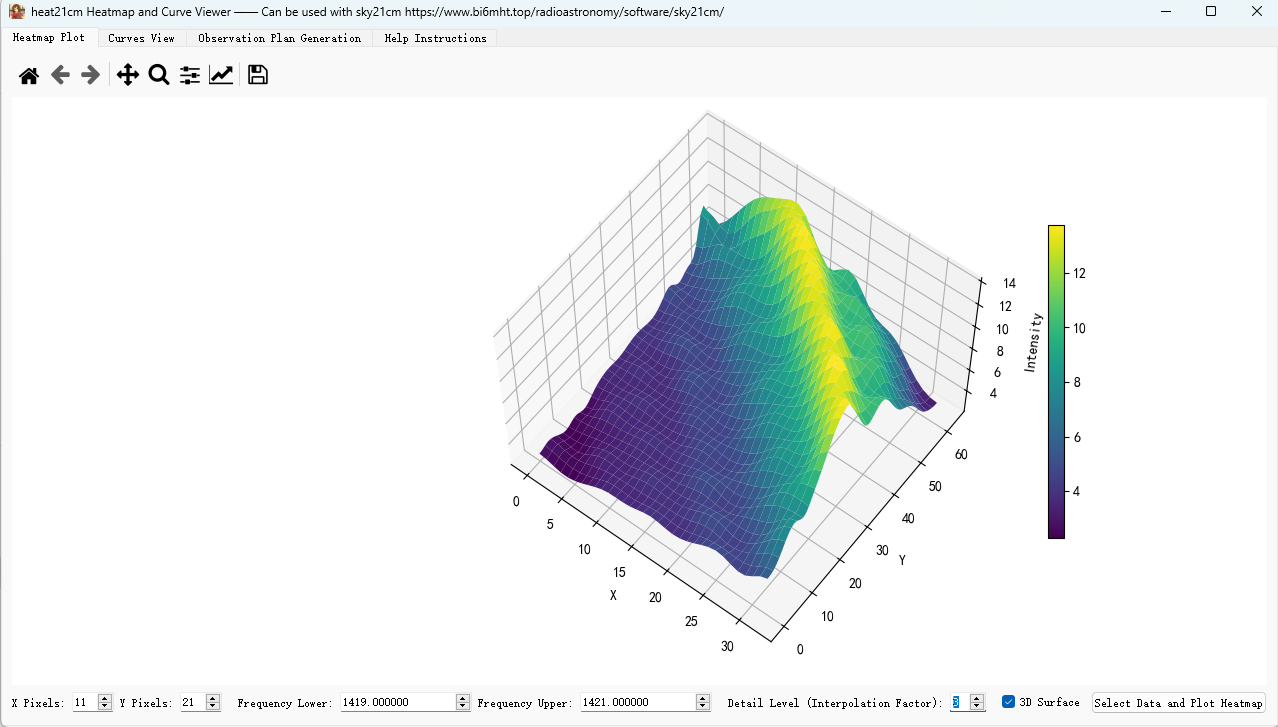Activate the Zoom magnifier tool
Image resolution: width=1278 pixels, height=727 pixels.
[158, 75]
